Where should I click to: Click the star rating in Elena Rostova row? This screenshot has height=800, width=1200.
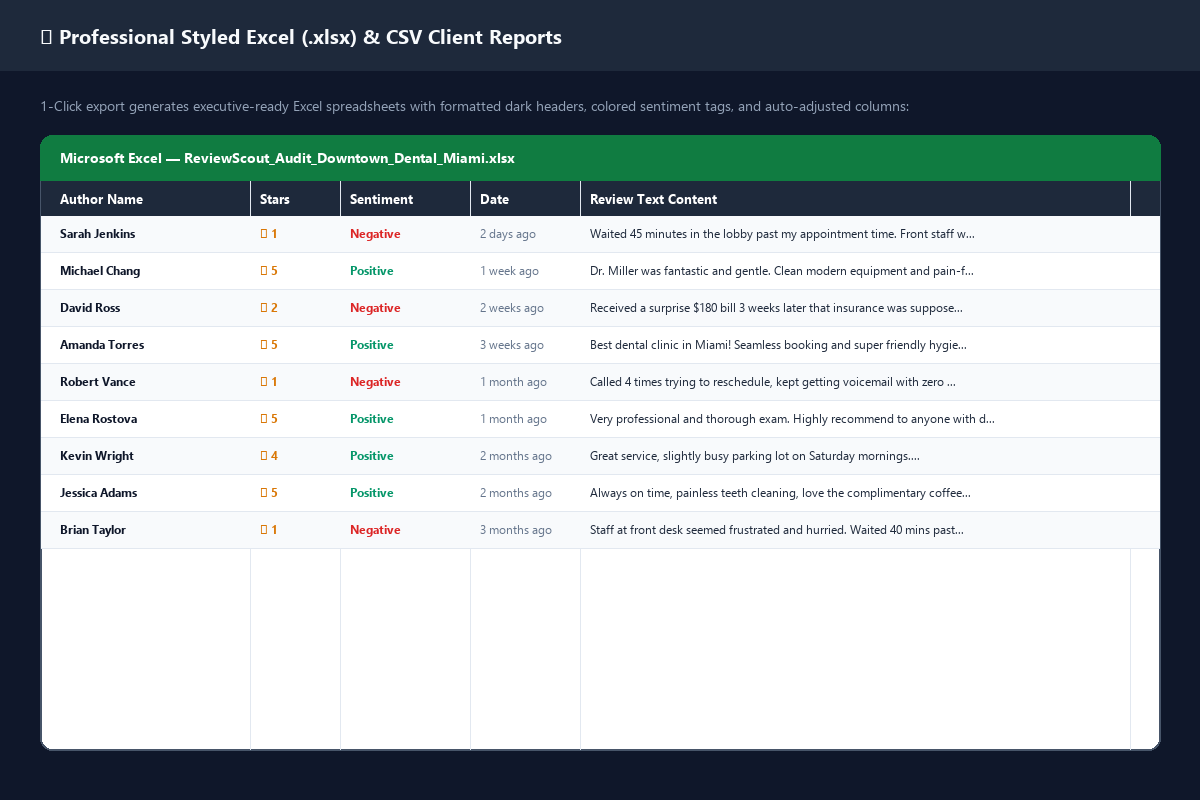click(x=269, y=419)
